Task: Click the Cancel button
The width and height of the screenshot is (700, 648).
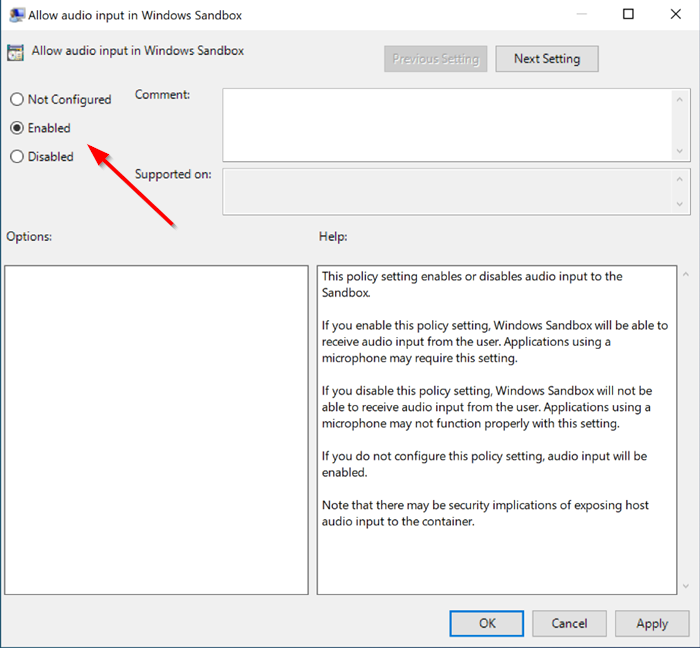Action: [x=569, y=623]
